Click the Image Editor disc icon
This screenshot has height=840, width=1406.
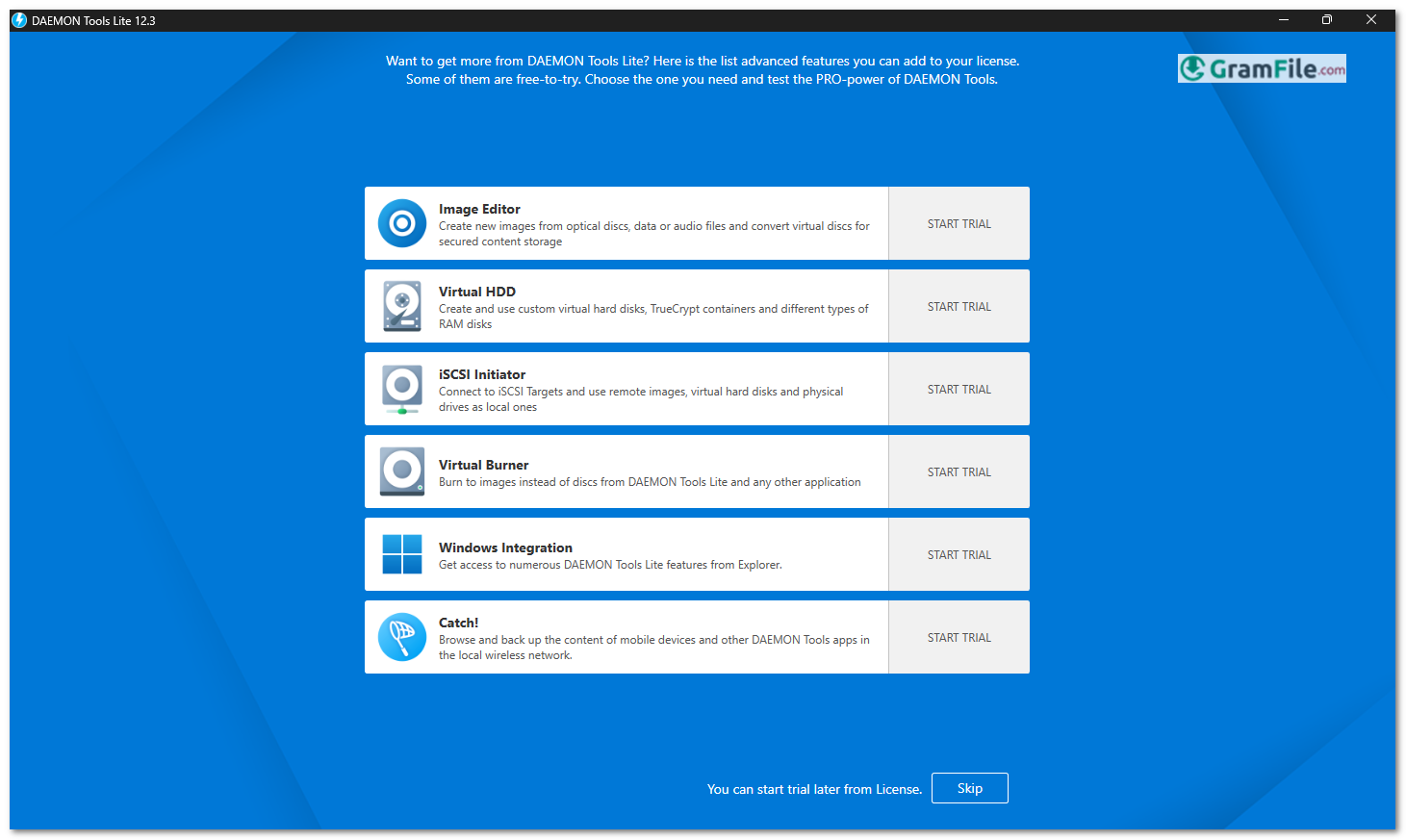click(x=402, y=223)
